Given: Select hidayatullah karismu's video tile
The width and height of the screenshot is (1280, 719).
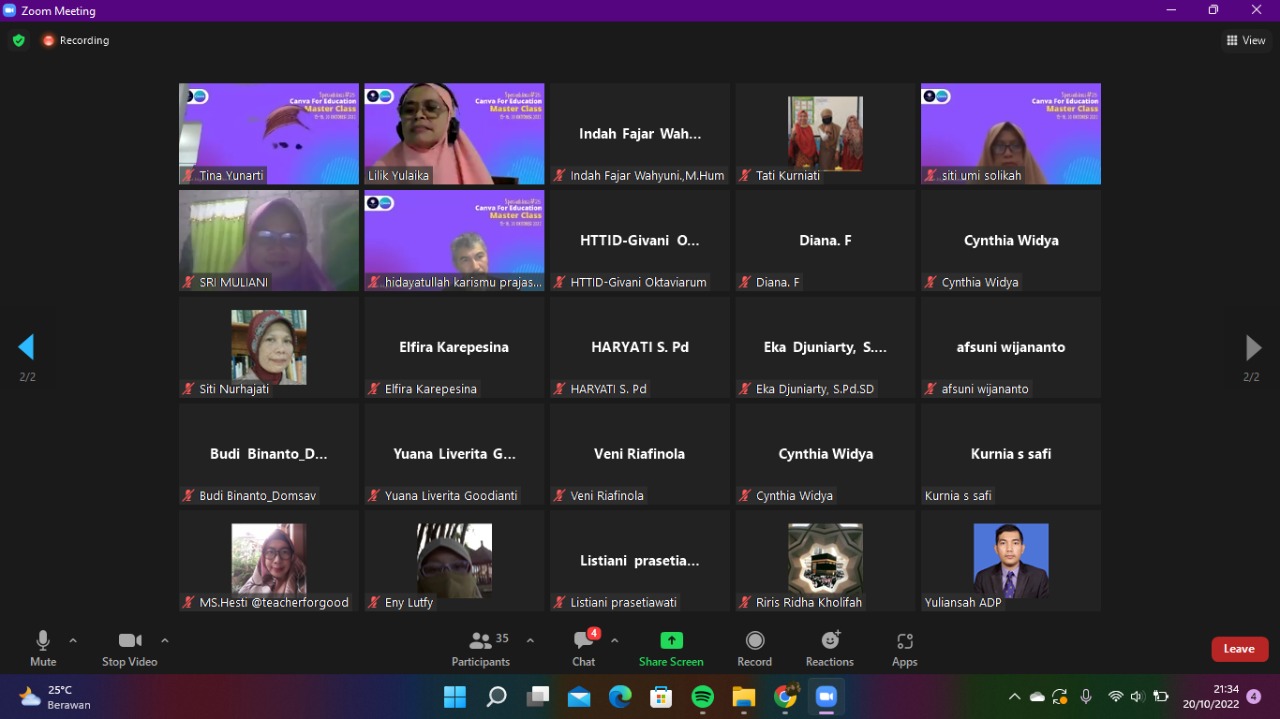Looking at the screenshot, I should [454, 241].
